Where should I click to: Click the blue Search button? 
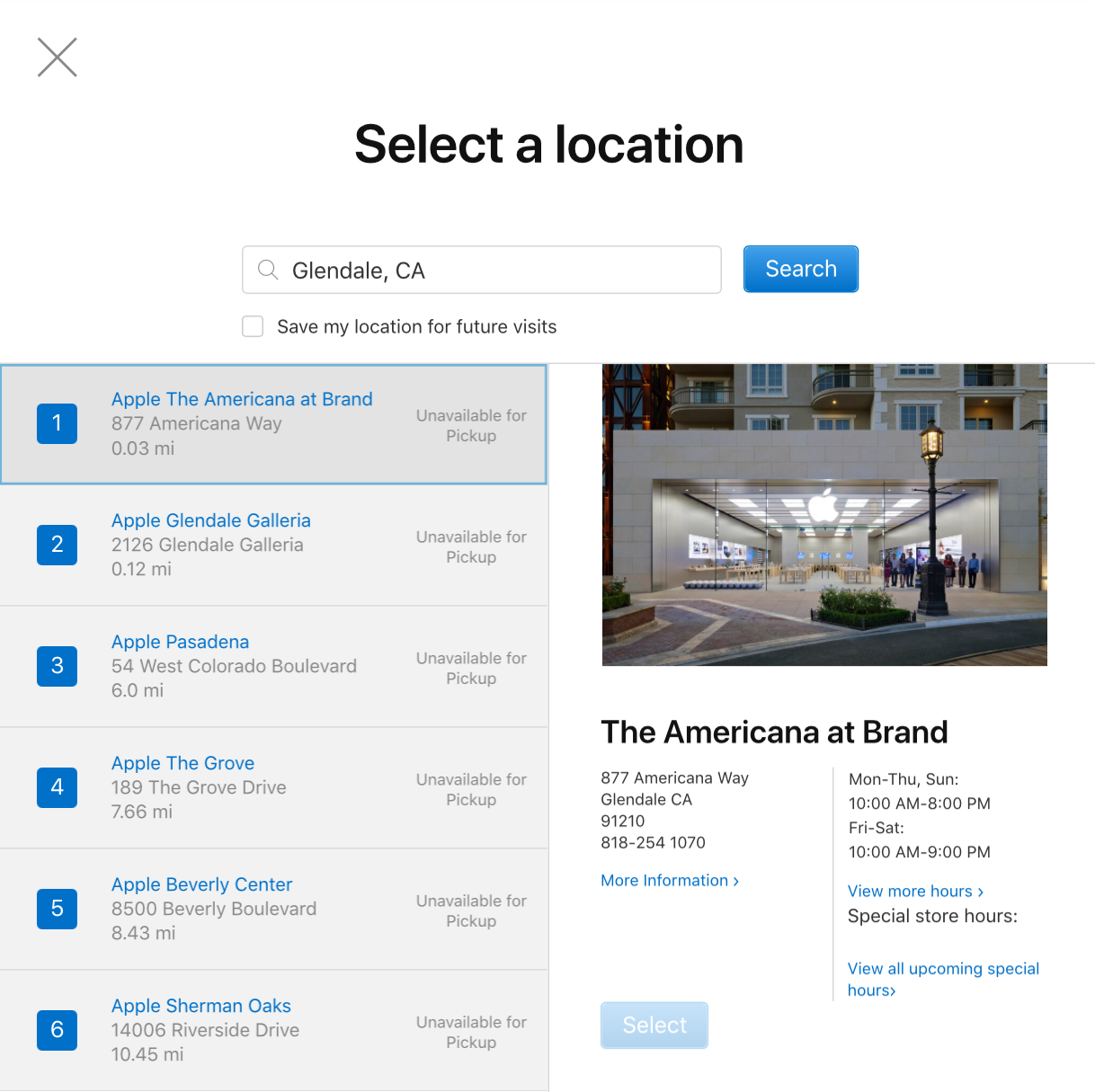coord(800,269)
